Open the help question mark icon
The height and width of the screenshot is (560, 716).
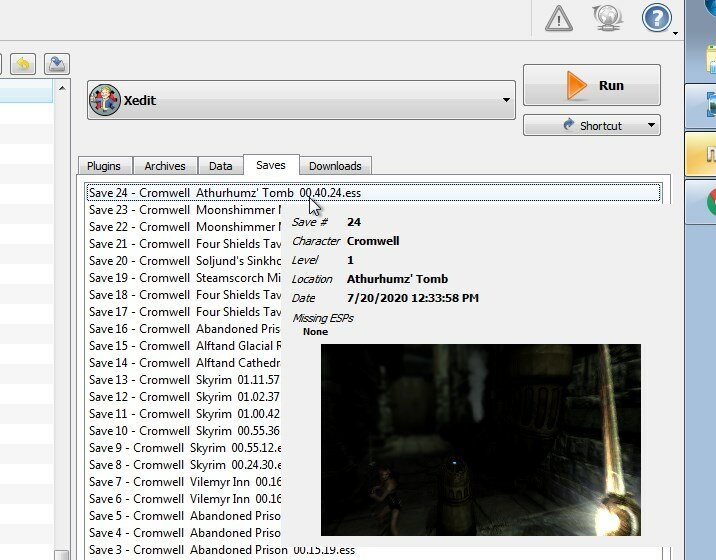pyautogui.click(x=657, y=18)
